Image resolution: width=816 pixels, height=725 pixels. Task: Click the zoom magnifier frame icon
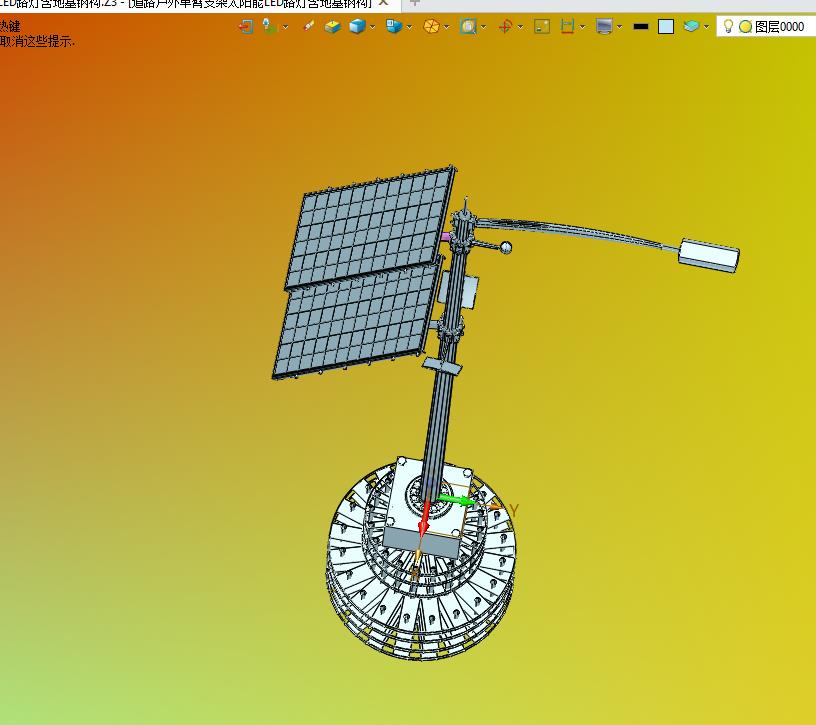tap(468, 26)
